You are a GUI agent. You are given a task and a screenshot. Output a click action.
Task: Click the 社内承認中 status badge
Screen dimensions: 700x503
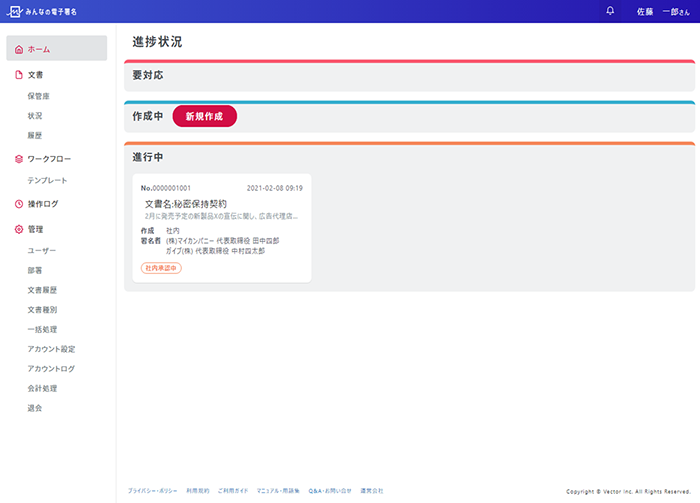[161, 269]
